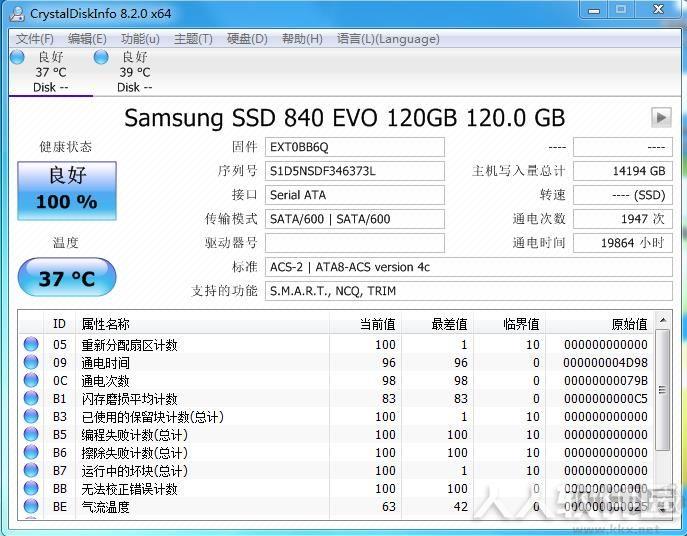
Task: Open the 文件(F) menu
Action: 35,39
